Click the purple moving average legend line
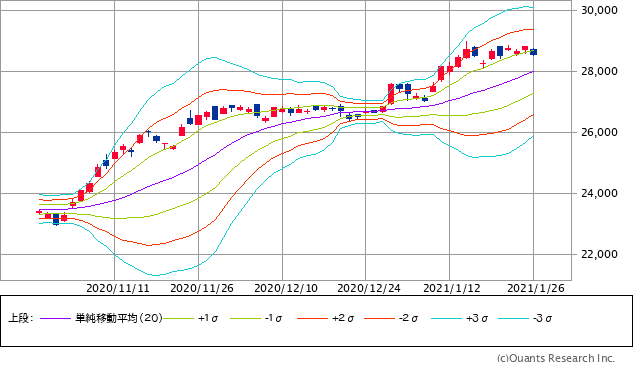633x373 pixels. (x=56, y=319)
